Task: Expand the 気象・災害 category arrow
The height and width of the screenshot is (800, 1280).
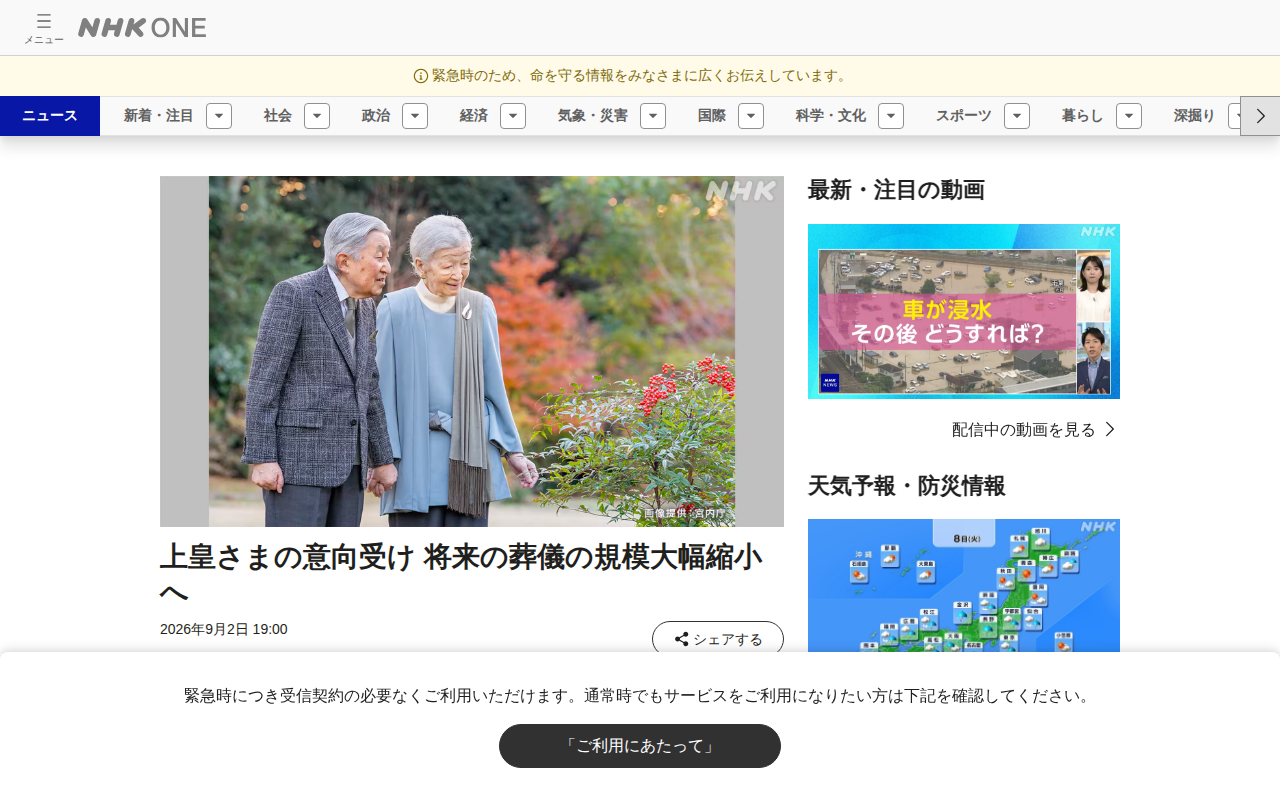Action: point(653,116)
